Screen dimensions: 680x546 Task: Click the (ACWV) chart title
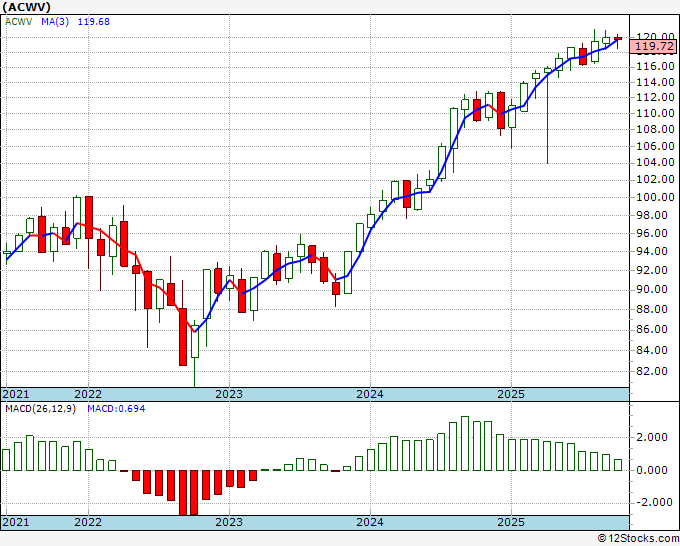click(x=26, y=7)
